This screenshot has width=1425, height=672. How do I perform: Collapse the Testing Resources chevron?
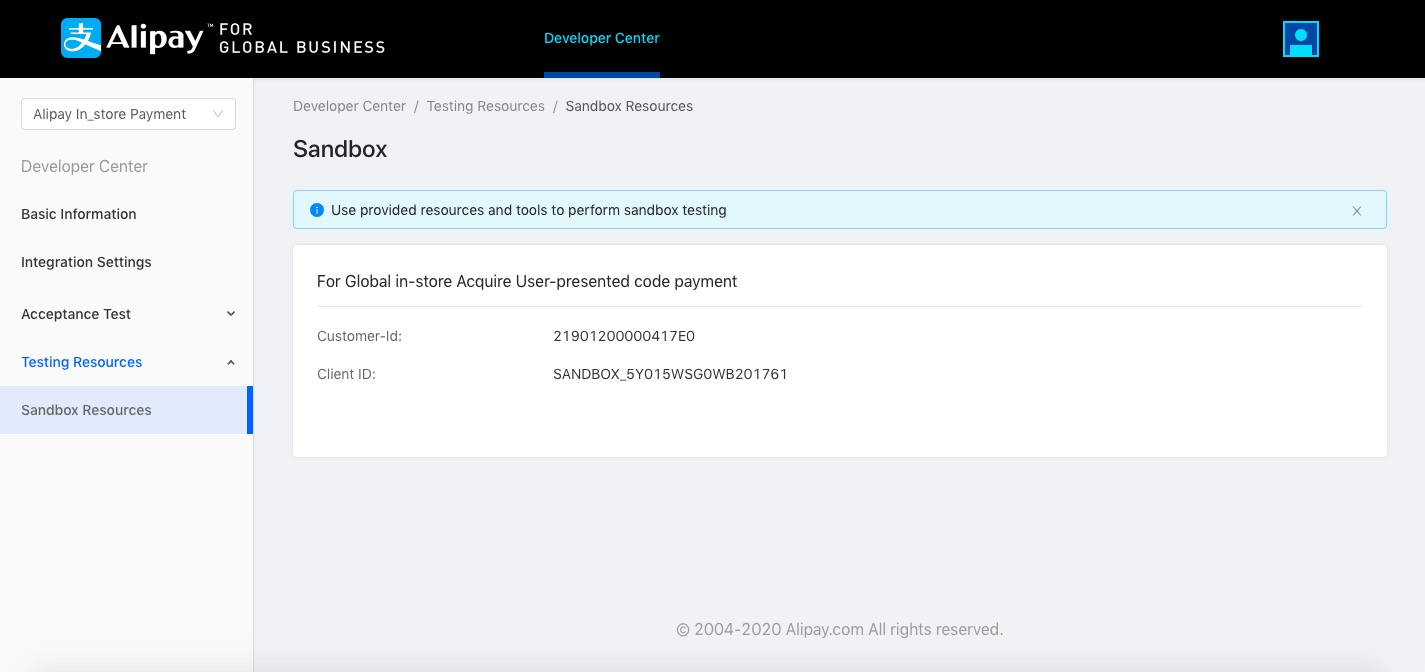pyautogui.click(x=231, y=362)
